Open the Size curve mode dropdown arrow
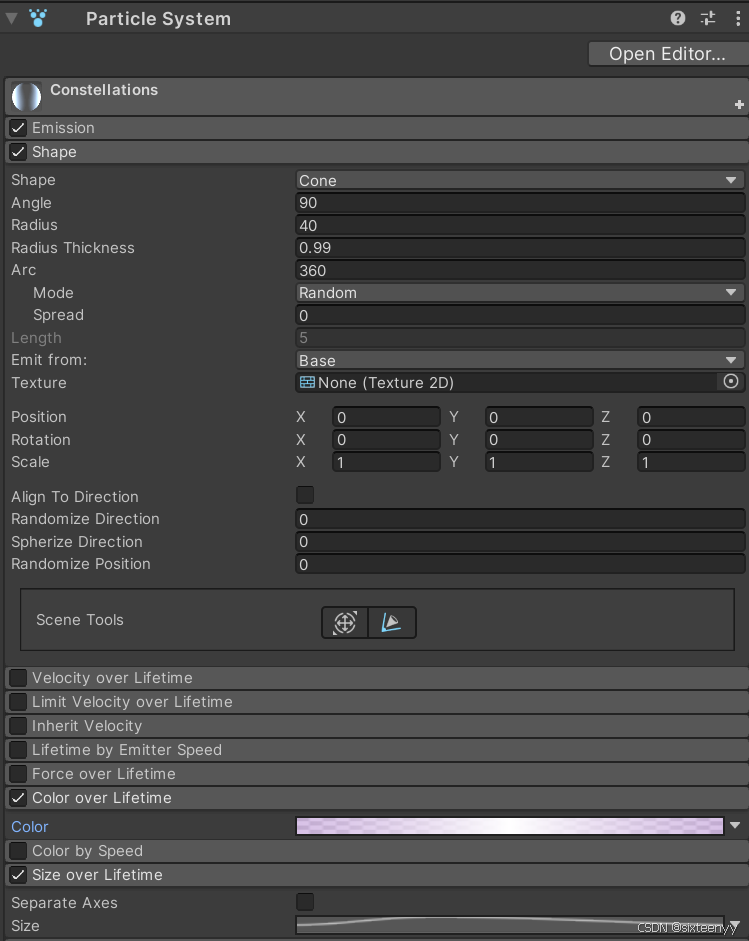 [x=735, y=925]
